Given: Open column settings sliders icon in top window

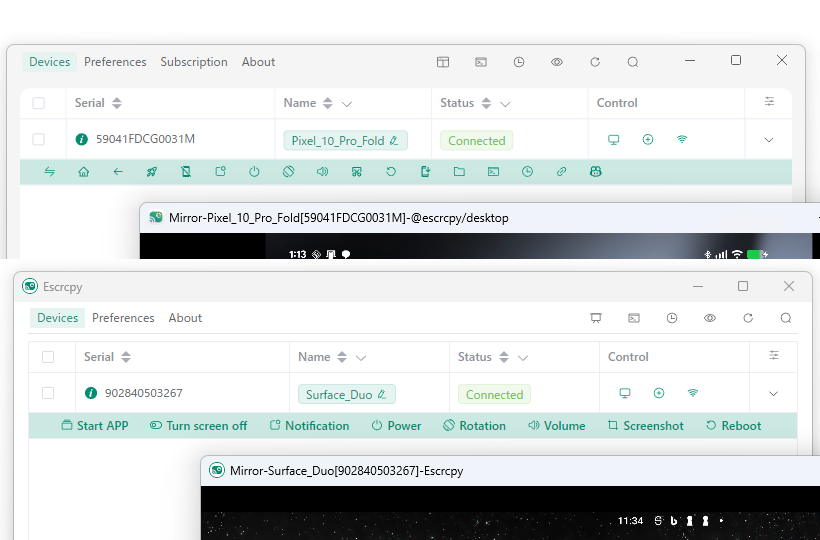Looking at the screenshot, I should [x=769, y=101].
